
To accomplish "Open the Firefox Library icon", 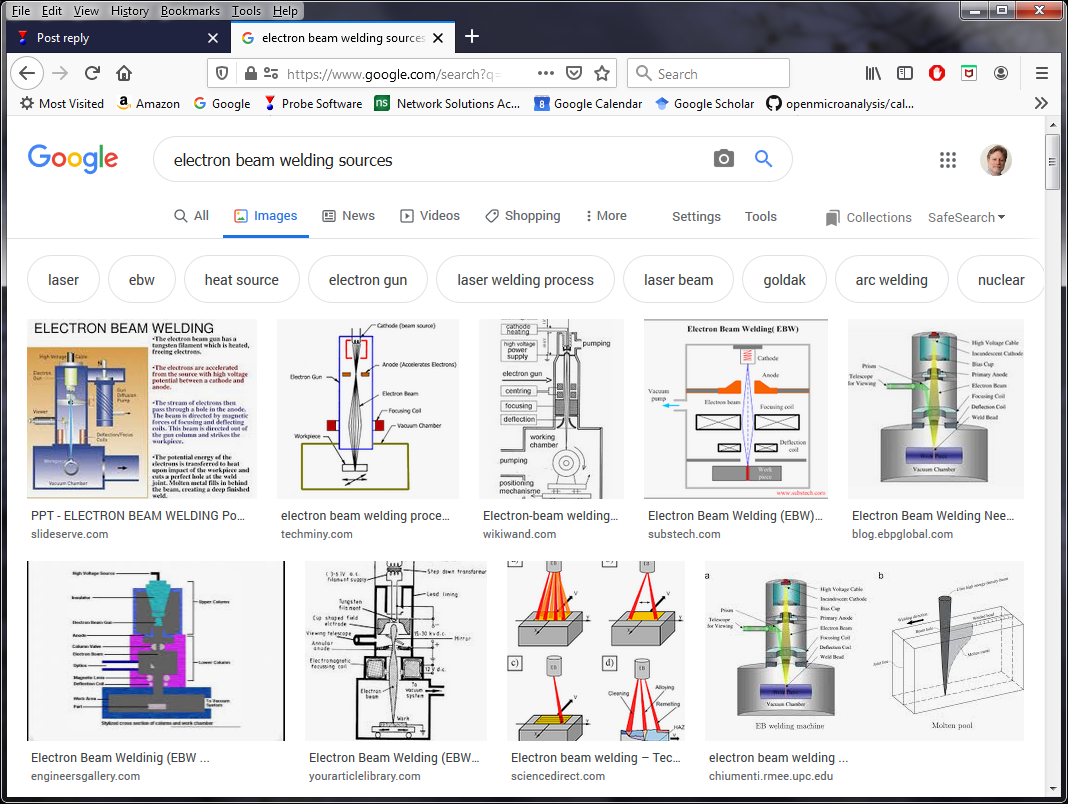I will coord(873,73).
